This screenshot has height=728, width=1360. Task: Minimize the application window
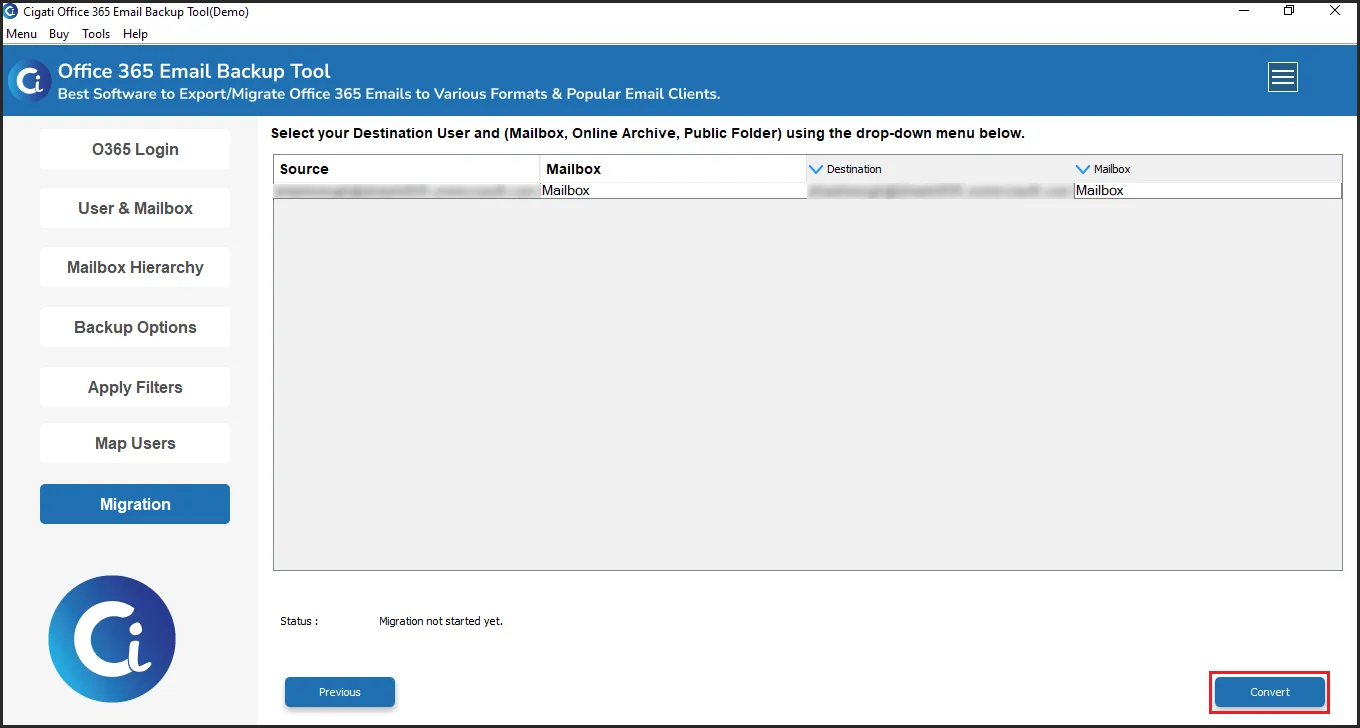click(x=1243, y=11)
